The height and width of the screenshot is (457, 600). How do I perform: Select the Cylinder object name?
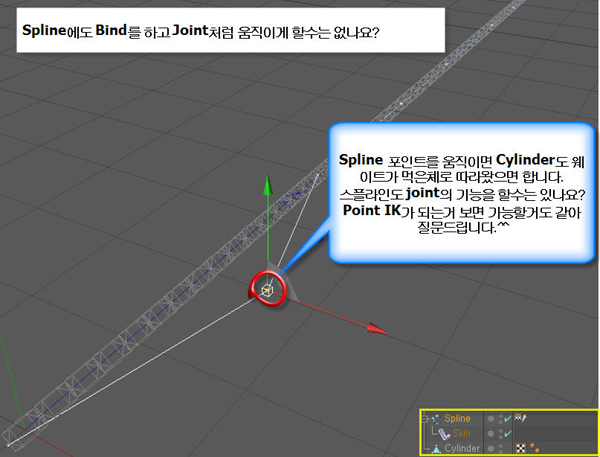click(x=462, y=448)
